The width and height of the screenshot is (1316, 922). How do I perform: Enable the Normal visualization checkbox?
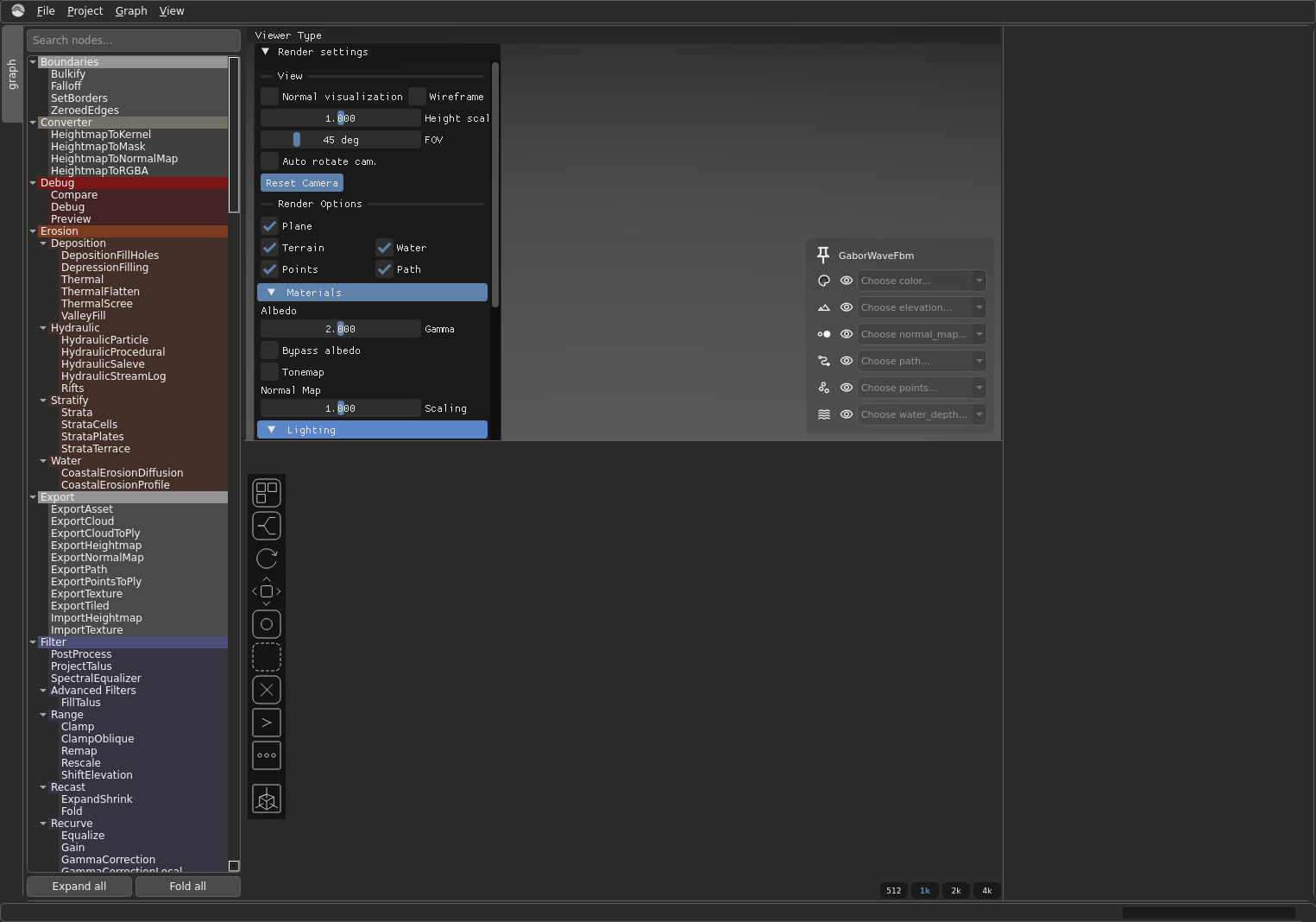270,97
